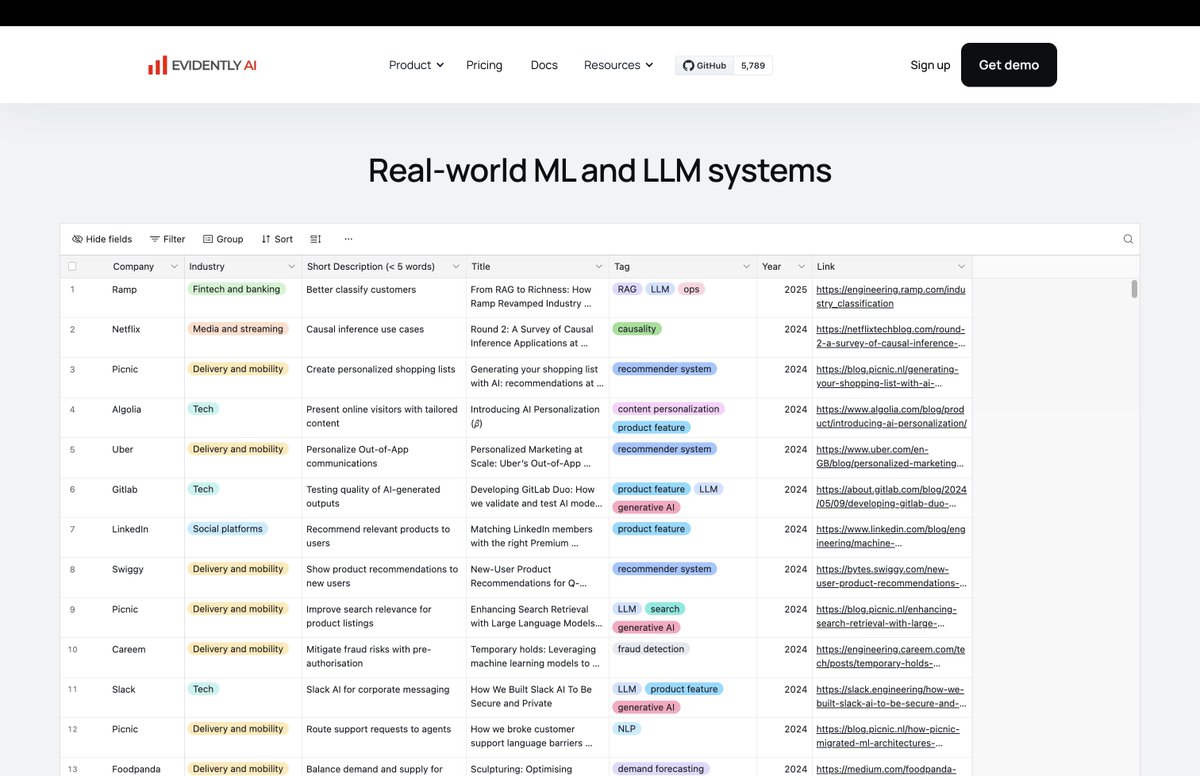Click the Media and streaming tag
1200x776 pixels.
(238, 329)
